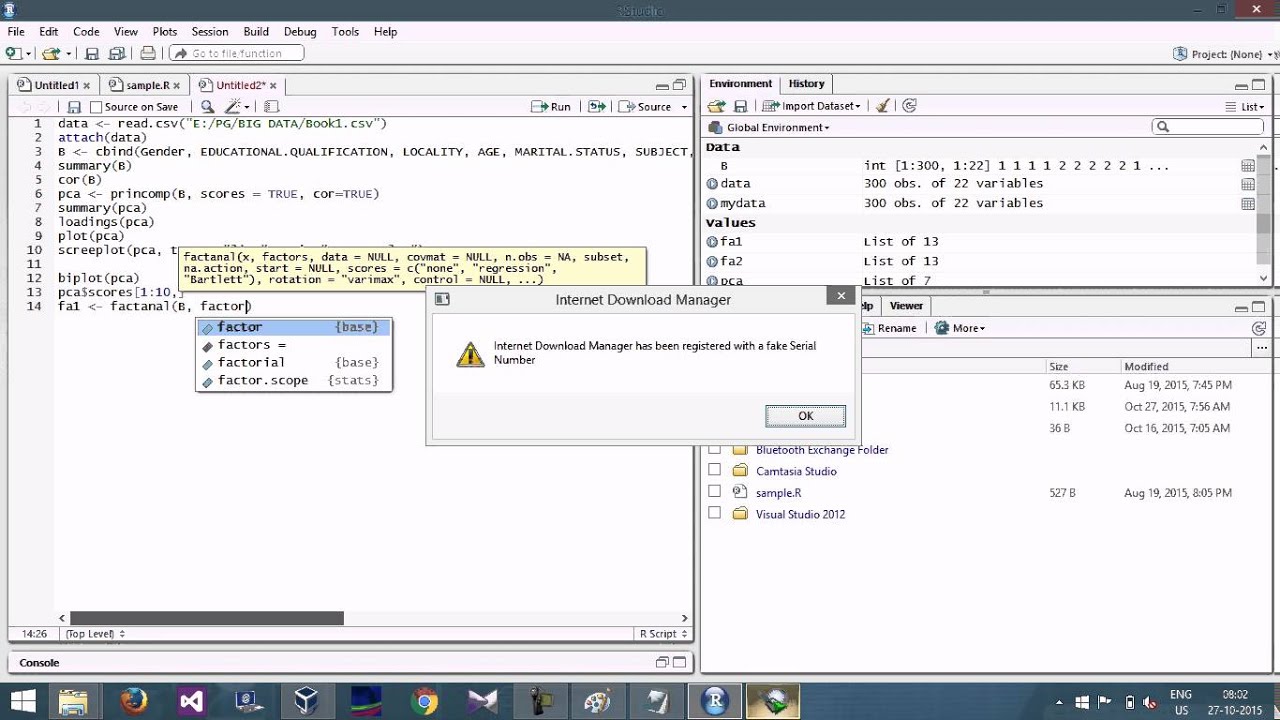The width and height of the screenshot is (1280, 720).
Task: Open the (Top Level) scope selector
Action: coord(96,634)
